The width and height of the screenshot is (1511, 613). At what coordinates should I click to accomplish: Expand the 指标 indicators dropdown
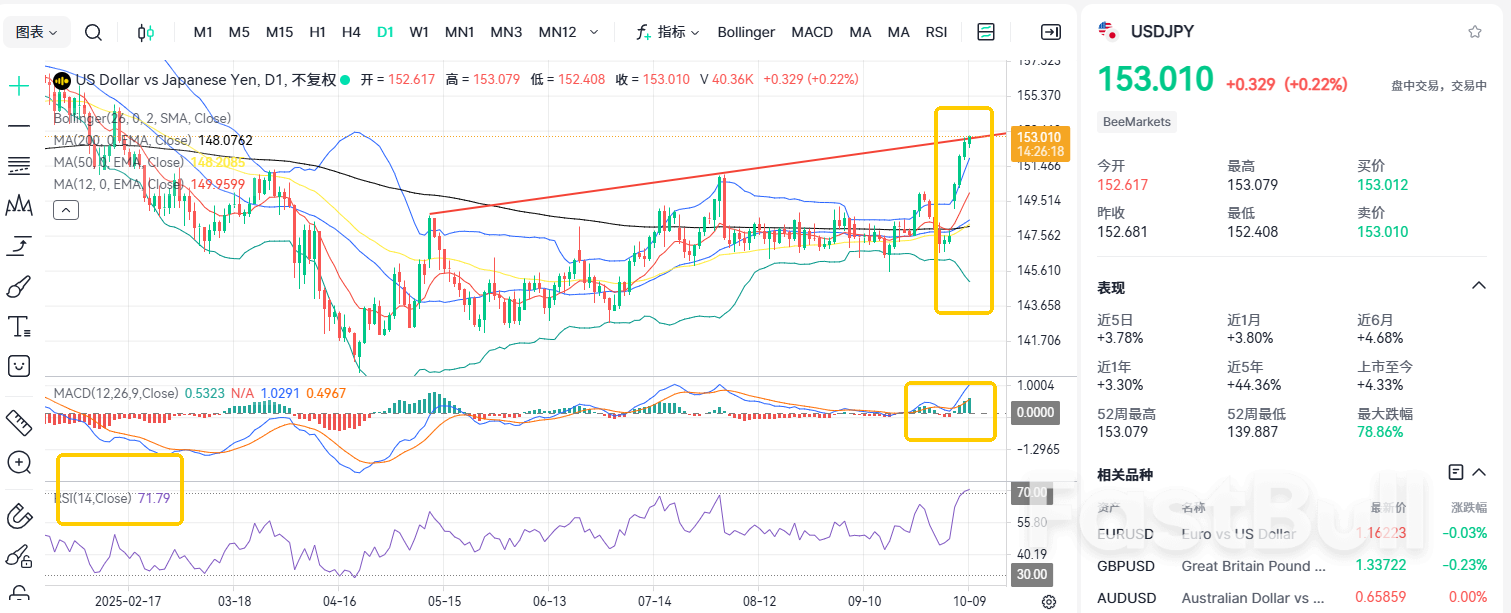(668, 32)
